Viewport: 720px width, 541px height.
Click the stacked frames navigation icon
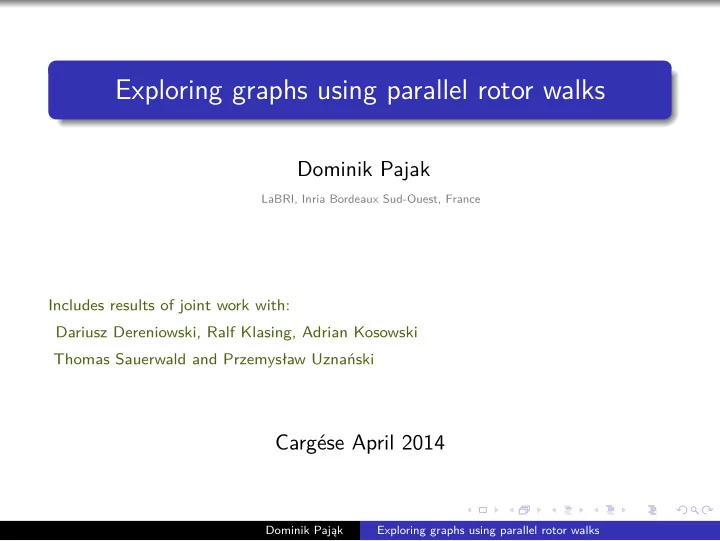(524, 510)
